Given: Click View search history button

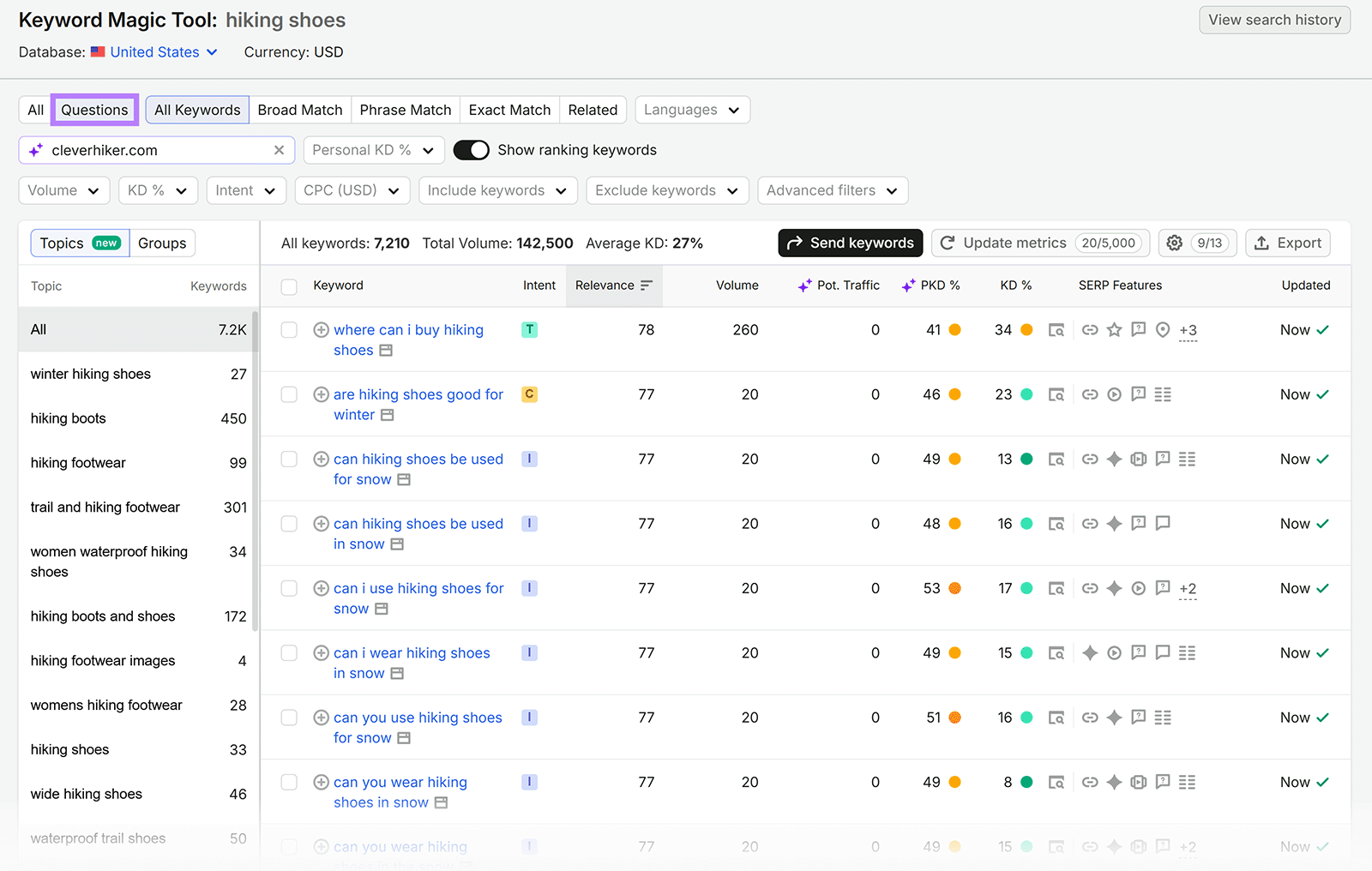Looking at the screenshot, I should pyautogui.click(x=1275, y=20).
